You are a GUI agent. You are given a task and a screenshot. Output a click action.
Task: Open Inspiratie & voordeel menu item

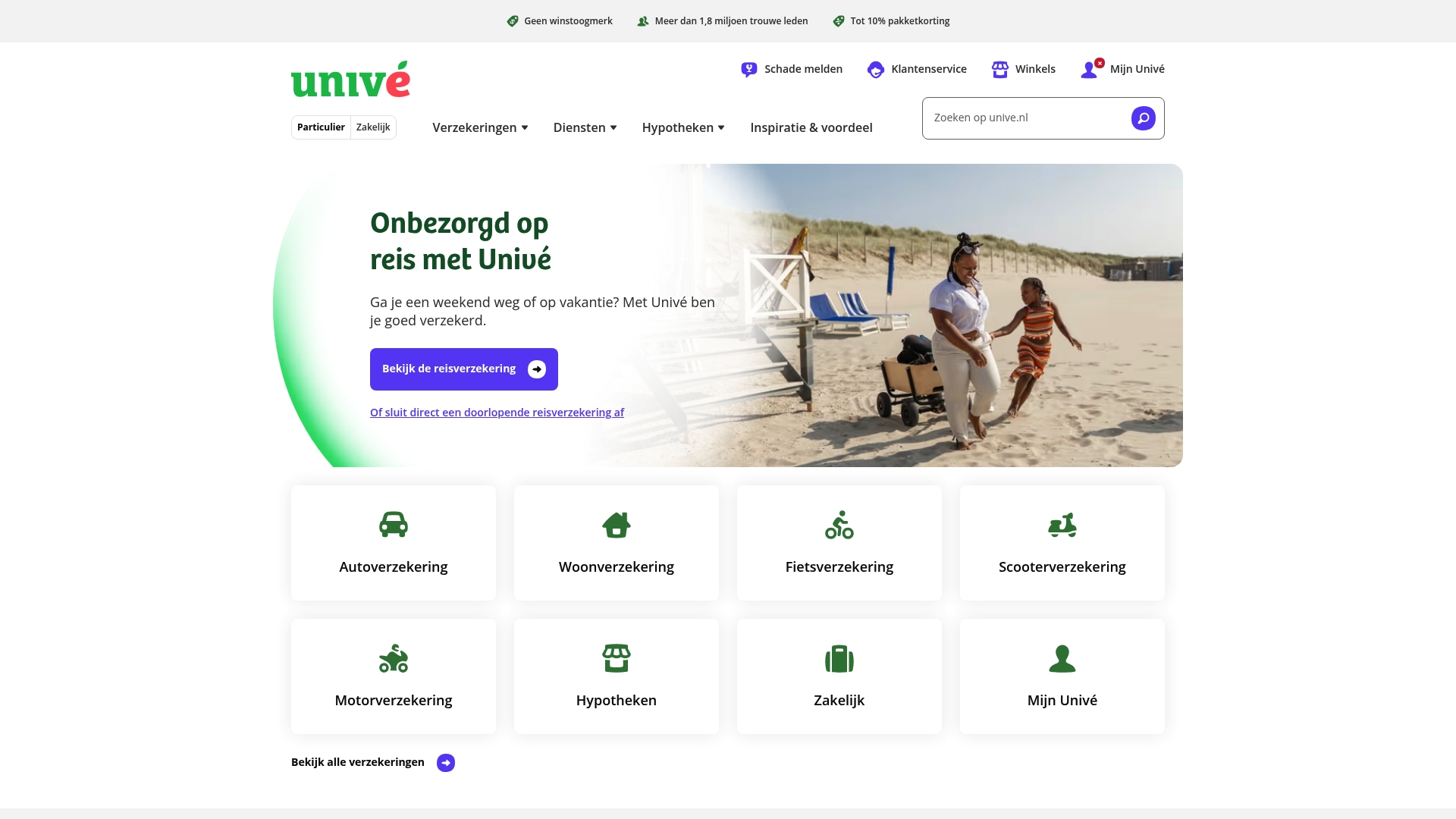point(811,127)
